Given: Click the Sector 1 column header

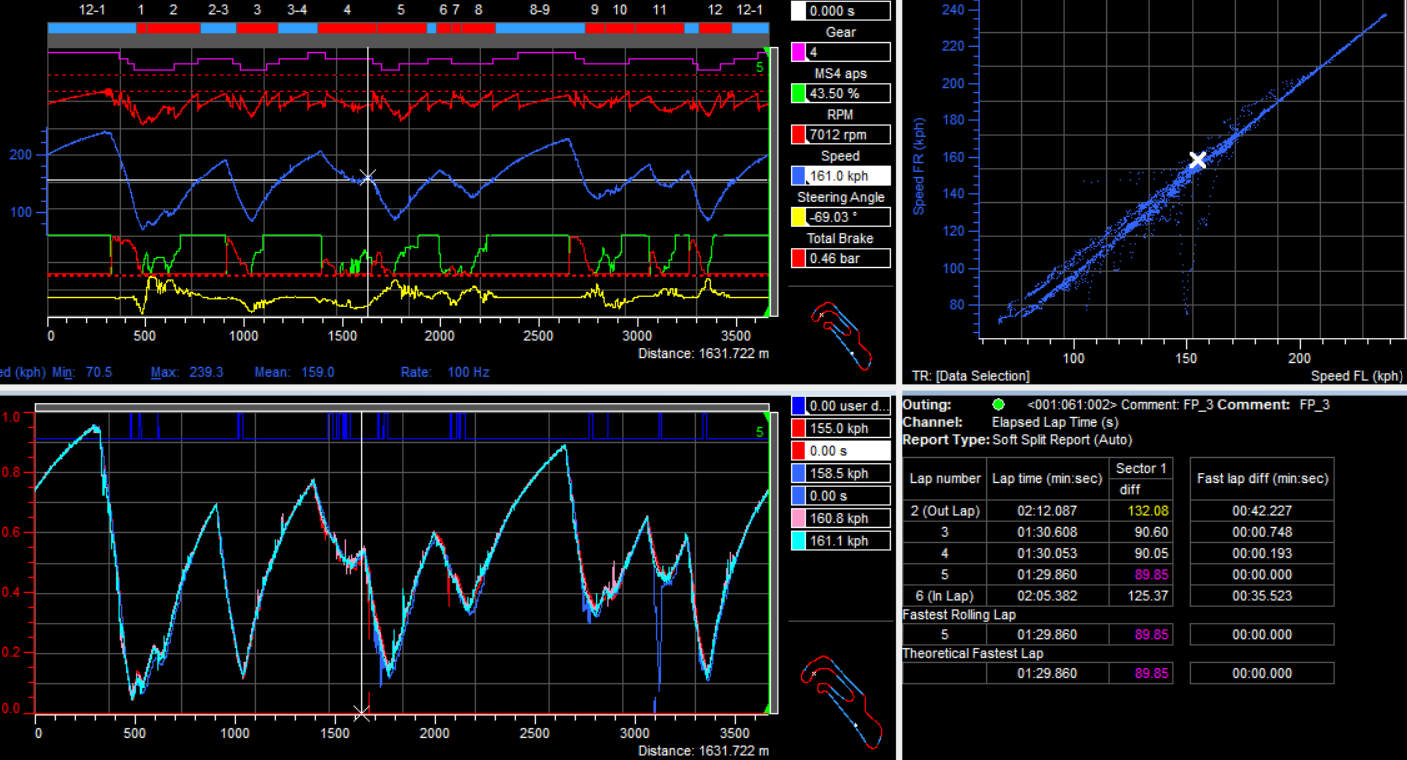Looking at the screenshot, I should click(1141, 468).
